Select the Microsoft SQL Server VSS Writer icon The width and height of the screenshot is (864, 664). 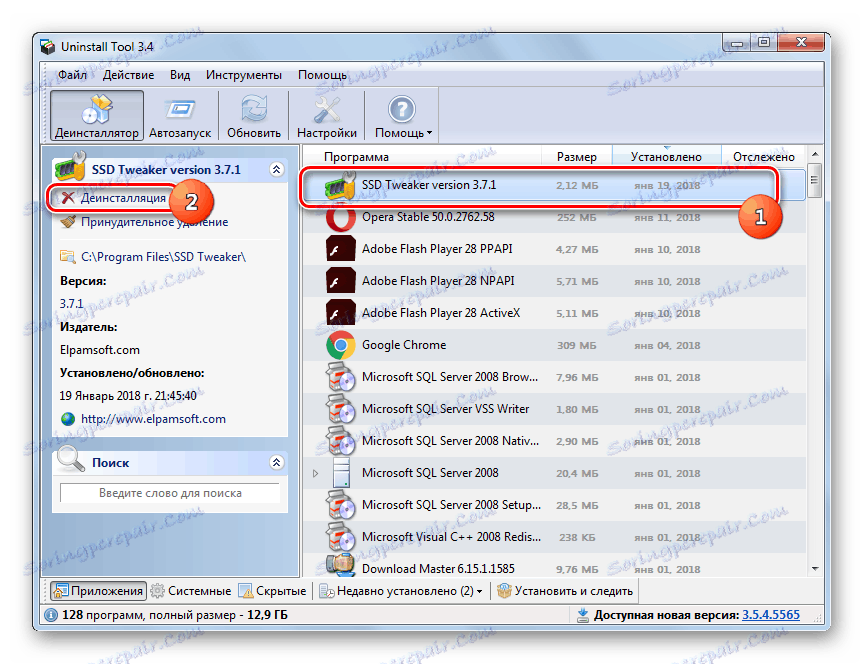[340, 409]
